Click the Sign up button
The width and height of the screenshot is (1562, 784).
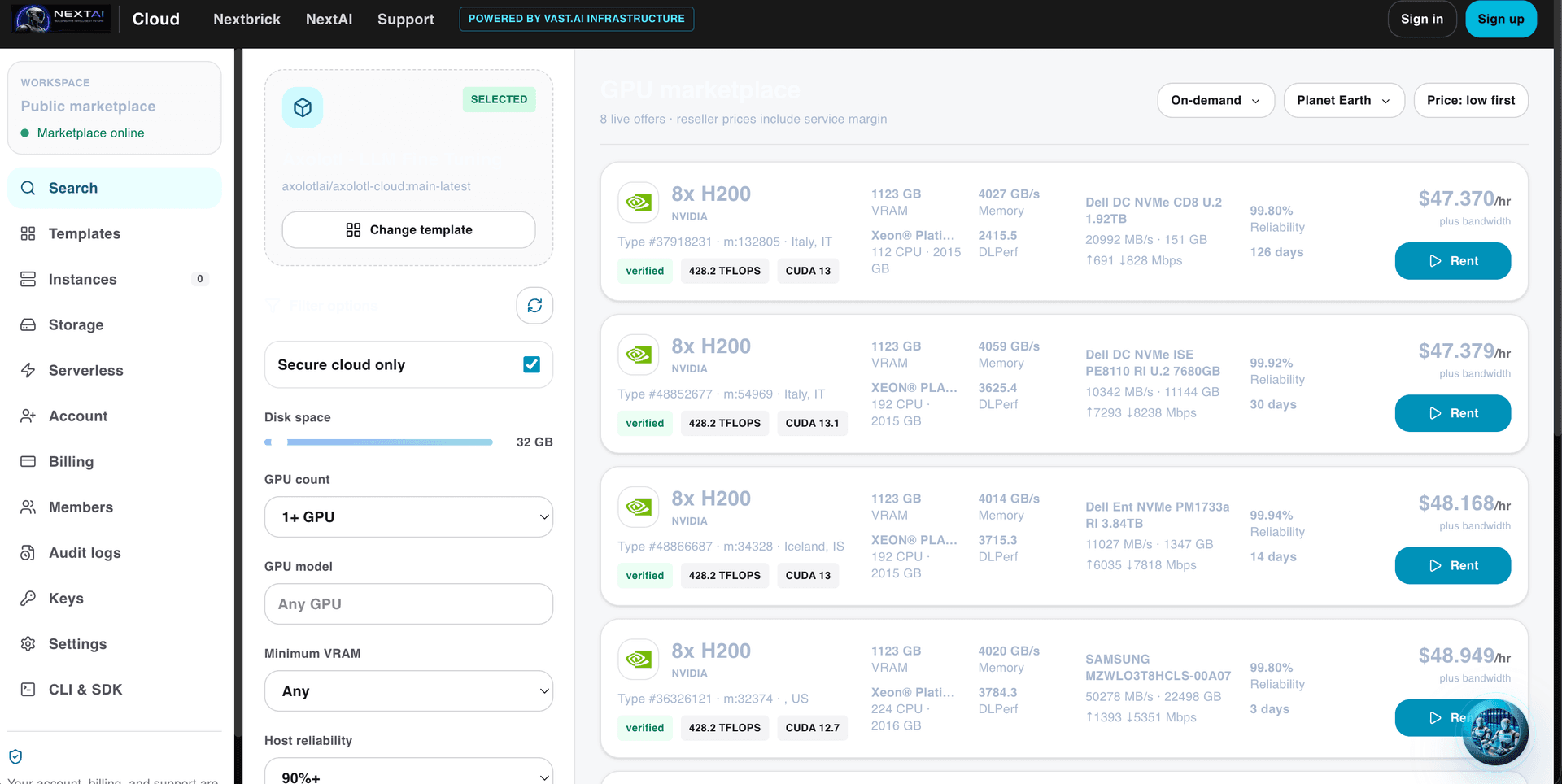pyautogui.click(x=1501, y=19)
